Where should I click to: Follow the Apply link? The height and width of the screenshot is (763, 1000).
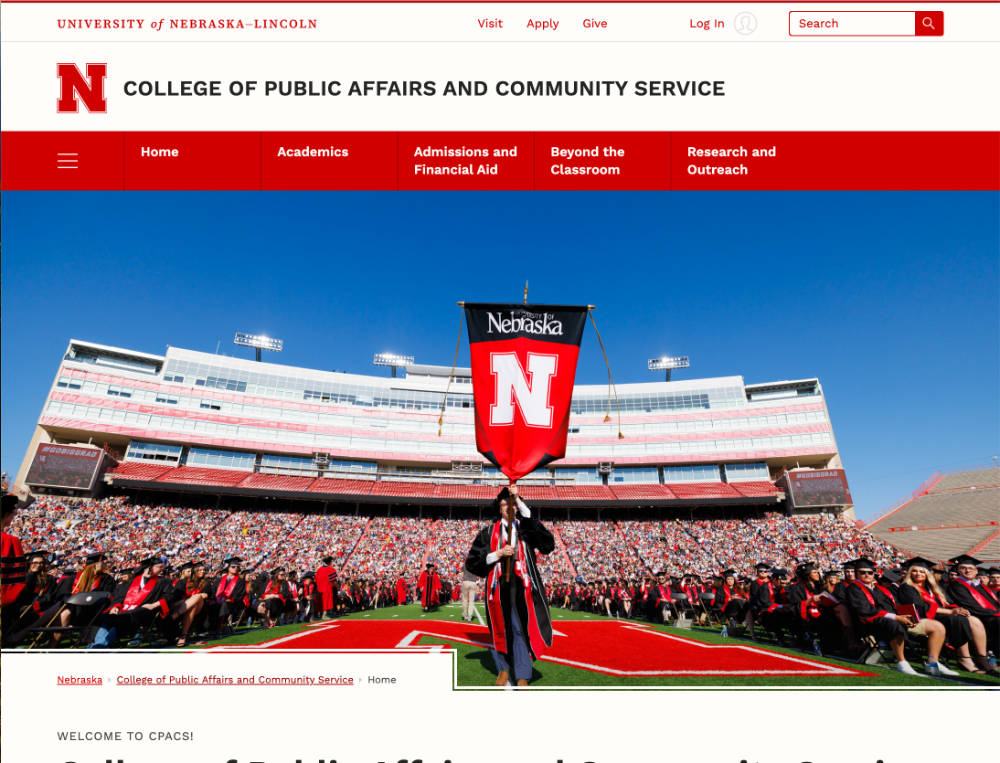coord(542,24)
